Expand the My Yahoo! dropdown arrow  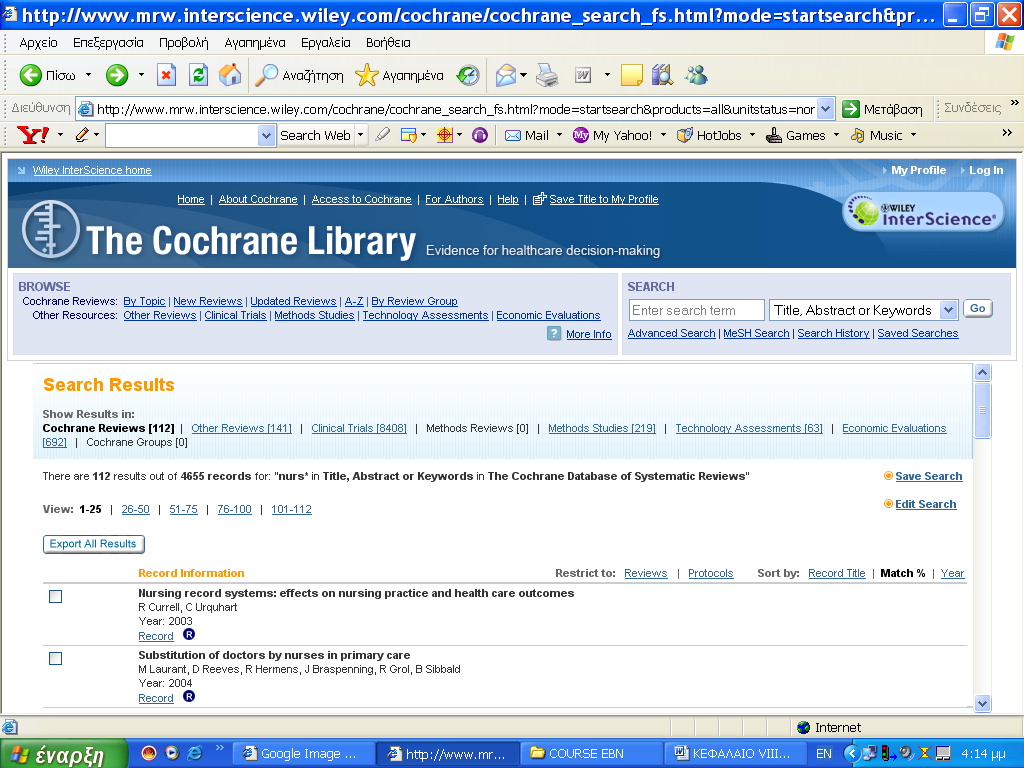coord(664,135)
